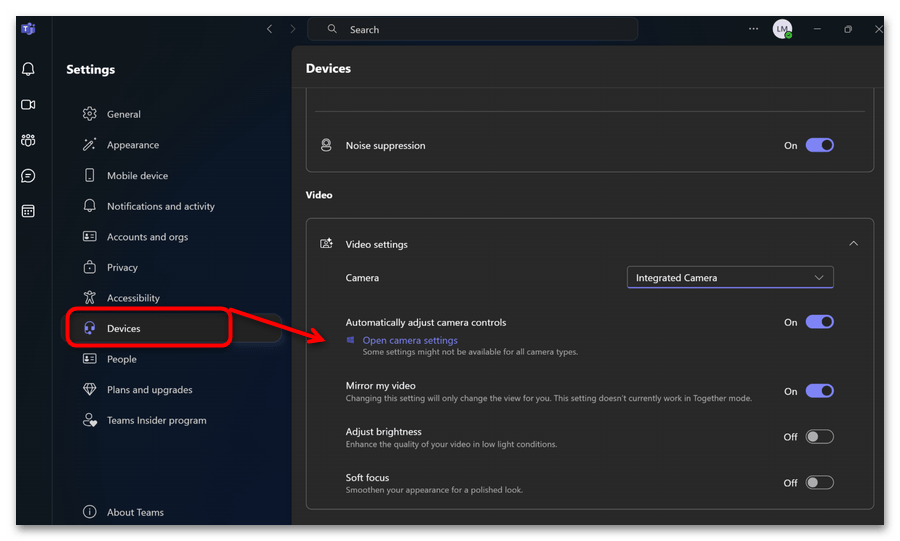Click the Video settings header text

pyautogui.click(x=377, y=244)
